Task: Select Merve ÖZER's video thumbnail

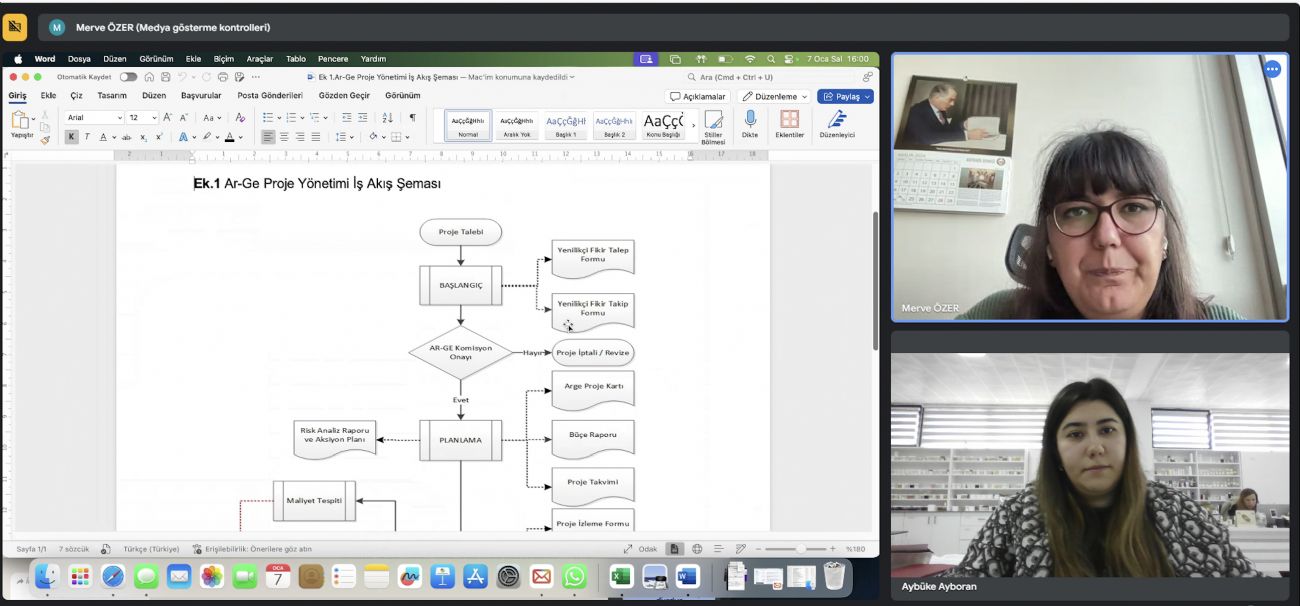Action: point(1090,187)
